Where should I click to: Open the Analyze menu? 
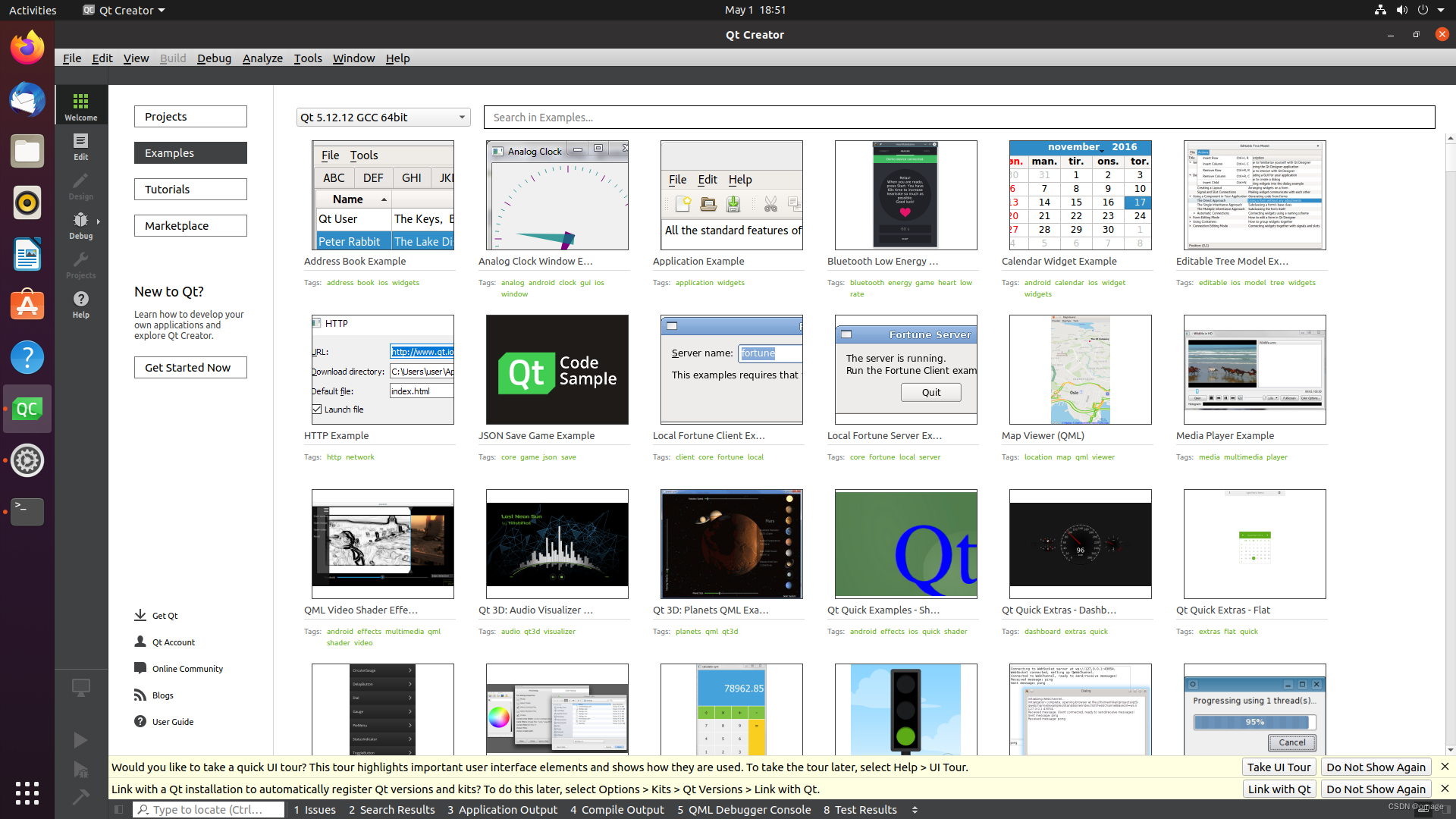[x=262, y=58]
